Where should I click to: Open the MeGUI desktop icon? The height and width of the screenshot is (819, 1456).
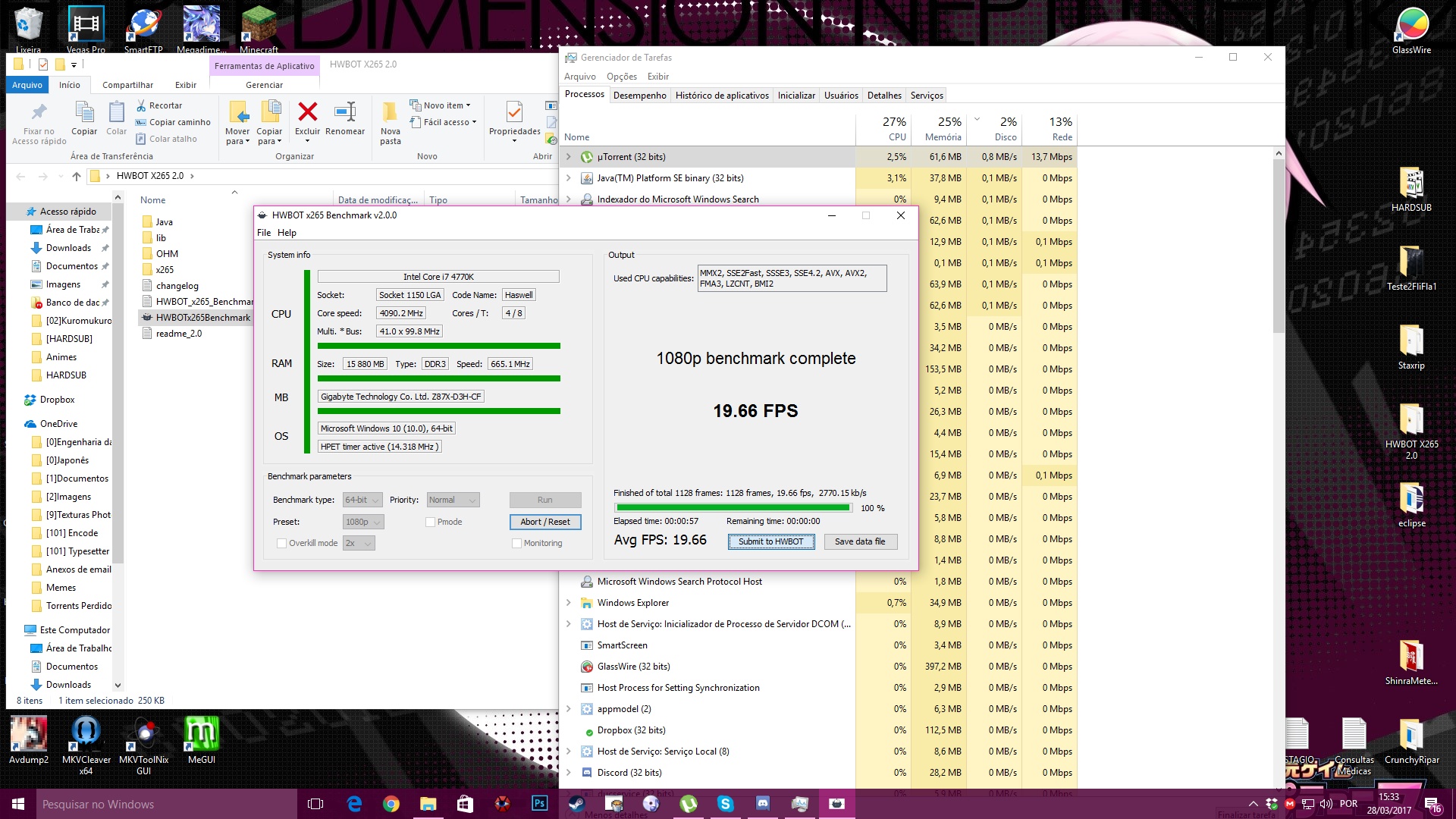point(201,740)
